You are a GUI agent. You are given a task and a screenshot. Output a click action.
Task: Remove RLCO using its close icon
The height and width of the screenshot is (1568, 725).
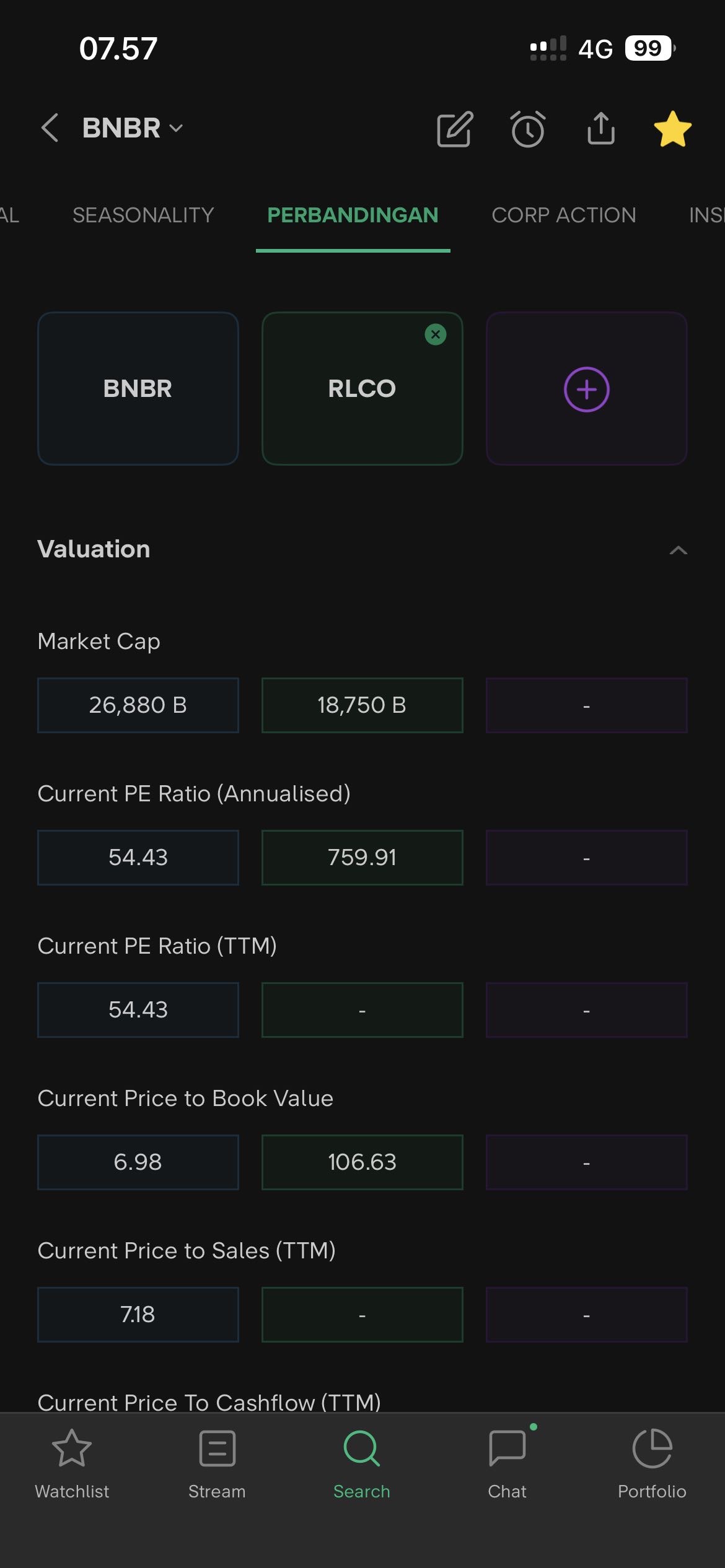[x=436, y=334]
